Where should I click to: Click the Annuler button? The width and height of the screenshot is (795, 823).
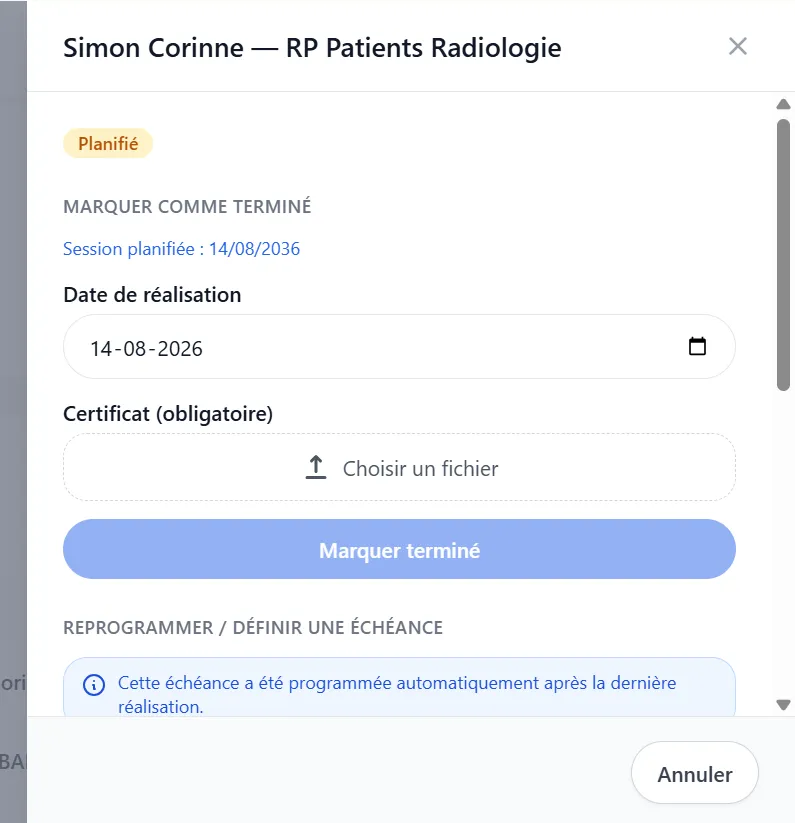tap(695, 774)
